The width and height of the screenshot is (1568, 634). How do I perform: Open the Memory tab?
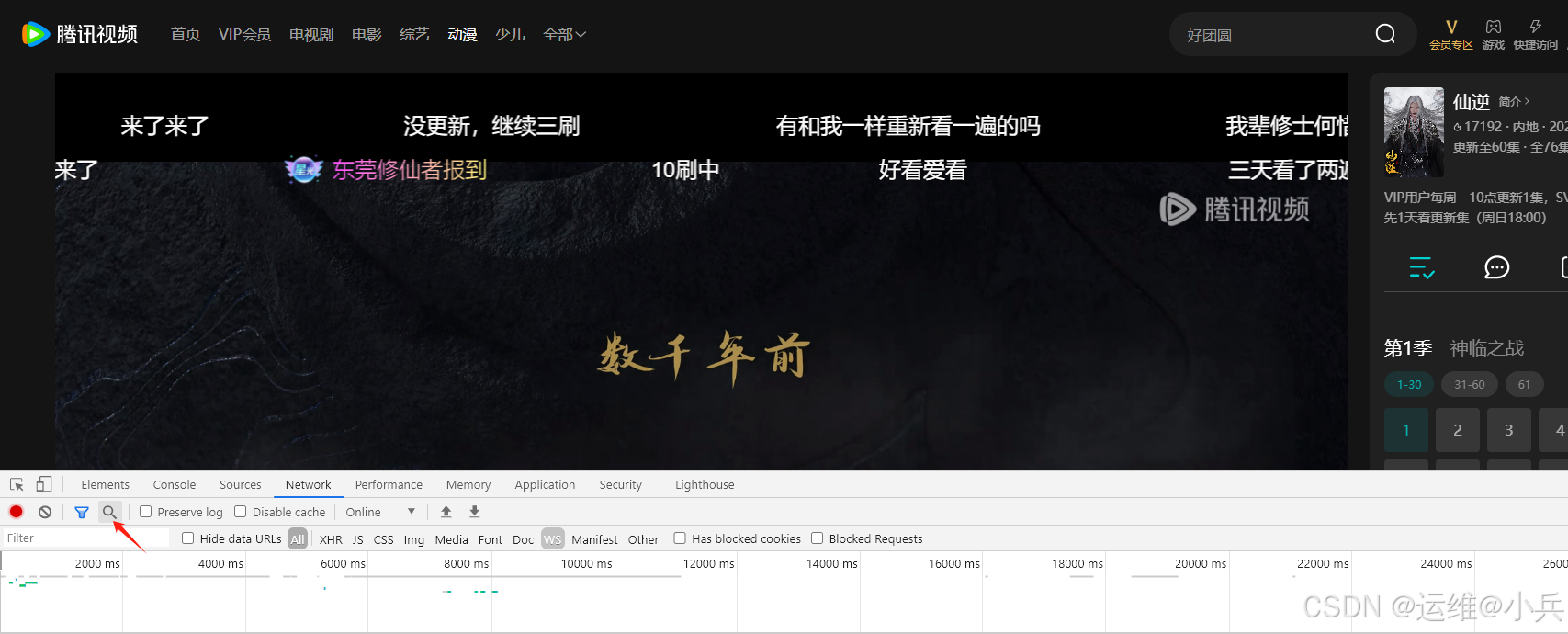coord(468,484)
